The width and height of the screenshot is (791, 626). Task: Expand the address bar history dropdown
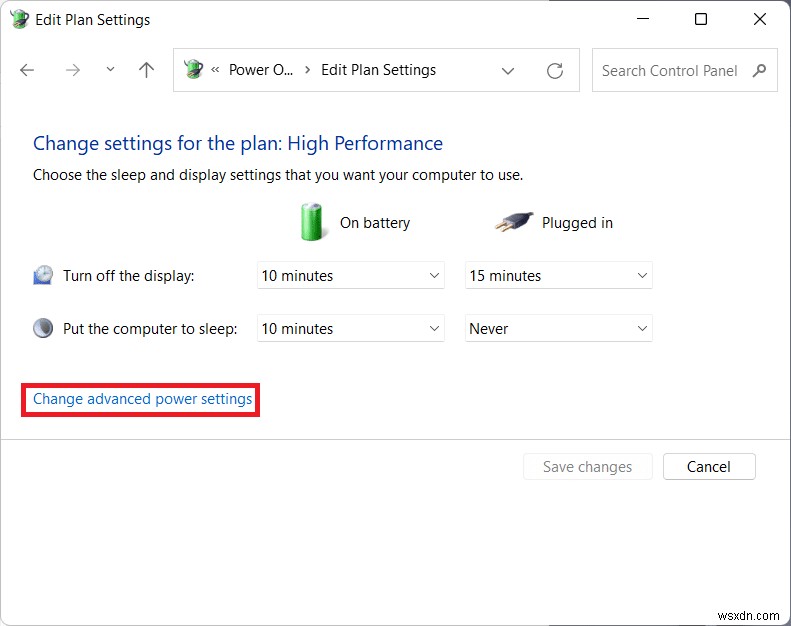[508, 71]
